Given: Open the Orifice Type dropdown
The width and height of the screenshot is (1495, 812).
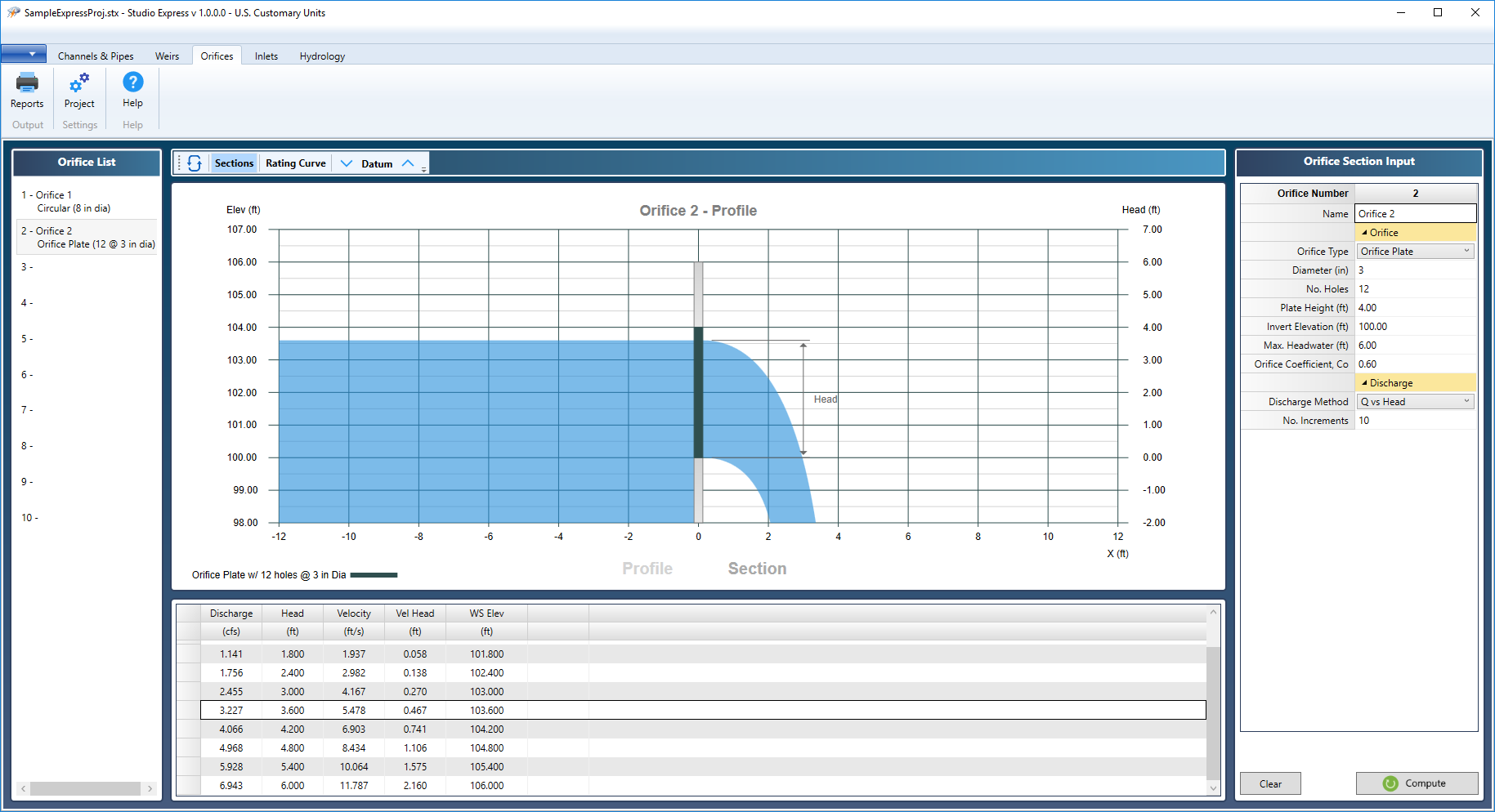Looking at the screenshot, I should [x=1465, y=251].
